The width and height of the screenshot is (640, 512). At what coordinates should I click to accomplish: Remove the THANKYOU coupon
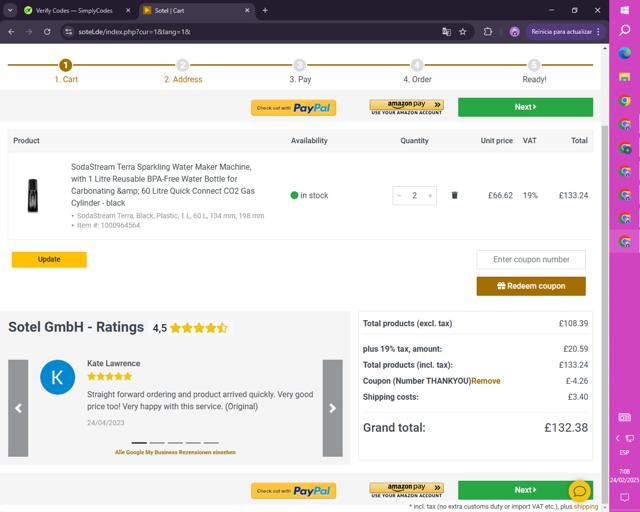486,381
